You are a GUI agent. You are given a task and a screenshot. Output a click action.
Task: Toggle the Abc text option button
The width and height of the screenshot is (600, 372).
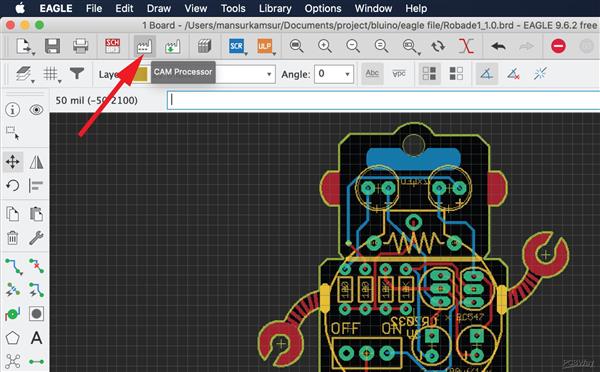[372, 73]
